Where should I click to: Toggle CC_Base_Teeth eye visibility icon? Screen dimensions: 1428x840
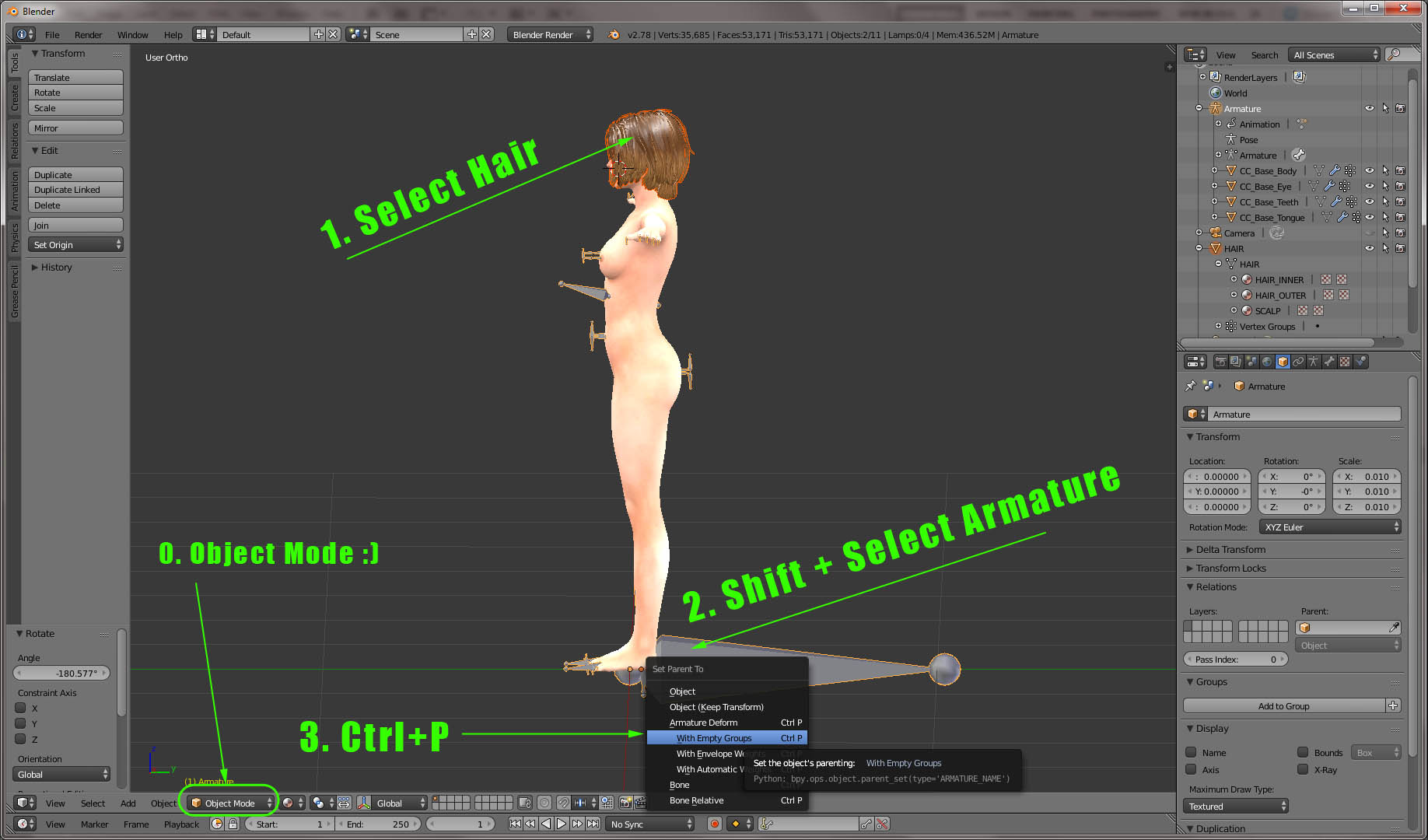tap(1370, 201)
